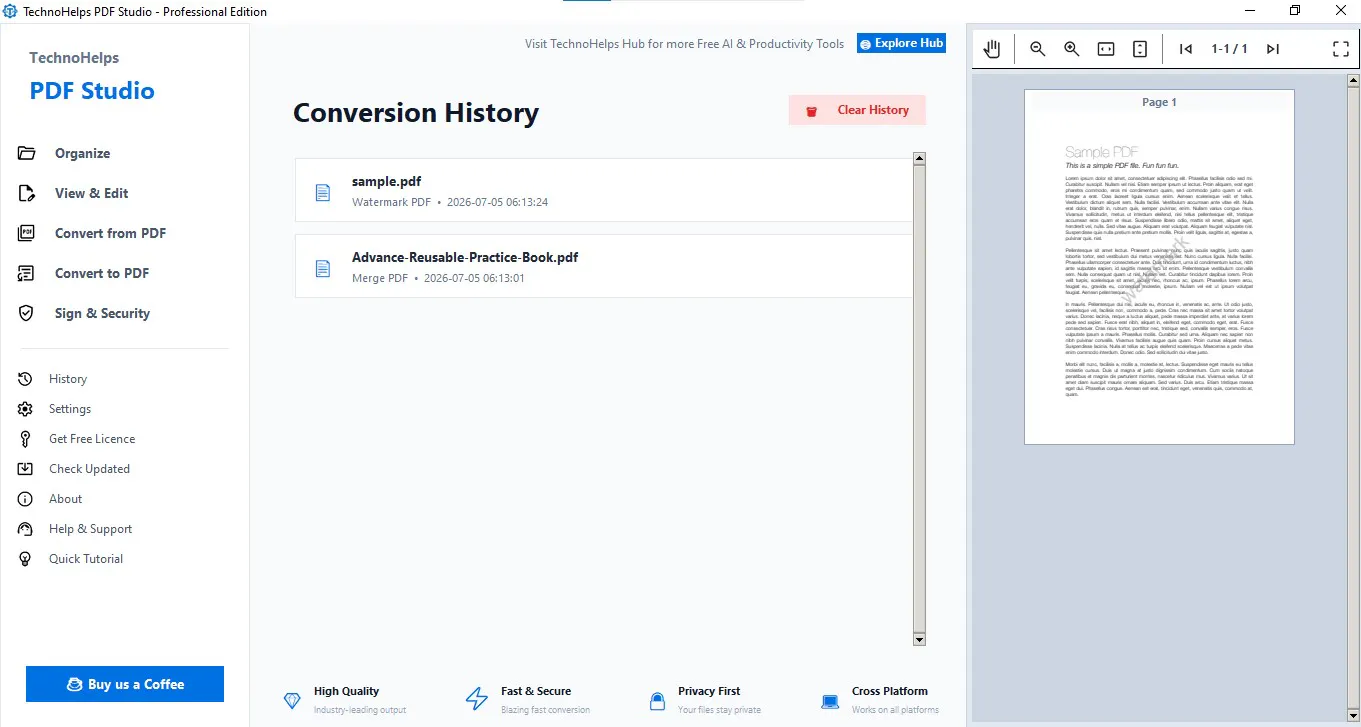Click the Watermark PDF timestamp line
This screenshot has width=1361, height=727.
point(450,202)
